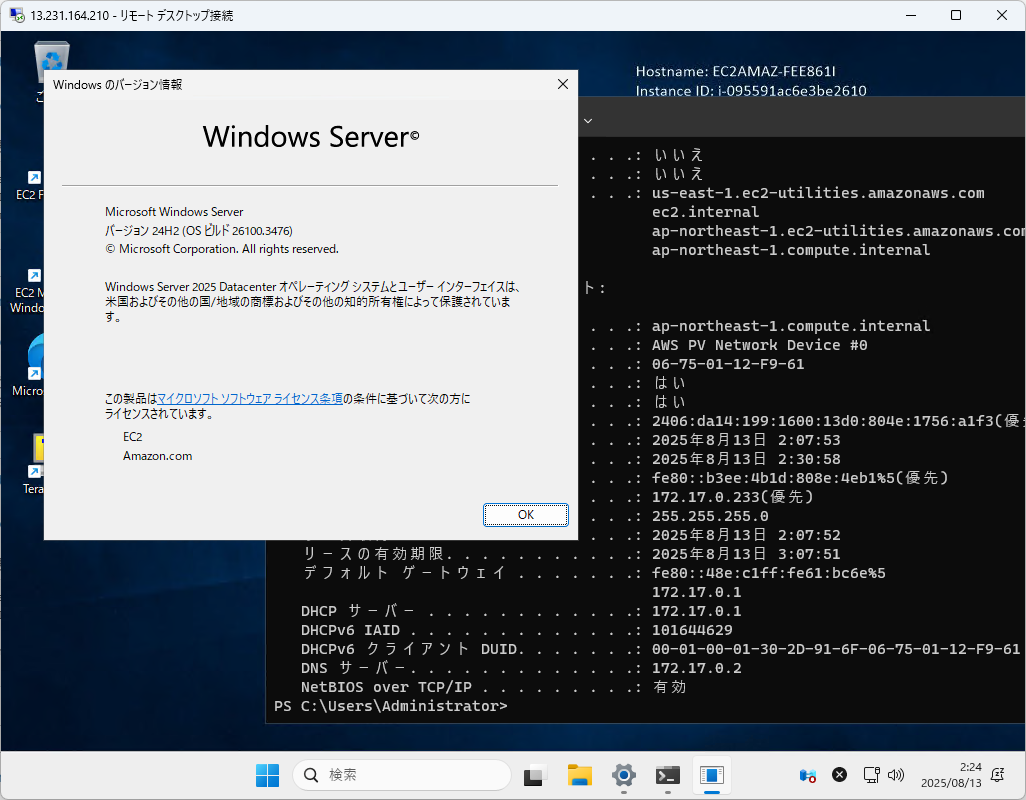Viewport: 1026px width, 800px height.
Task: Open network status from the system tray
Action: pos(871,775)
